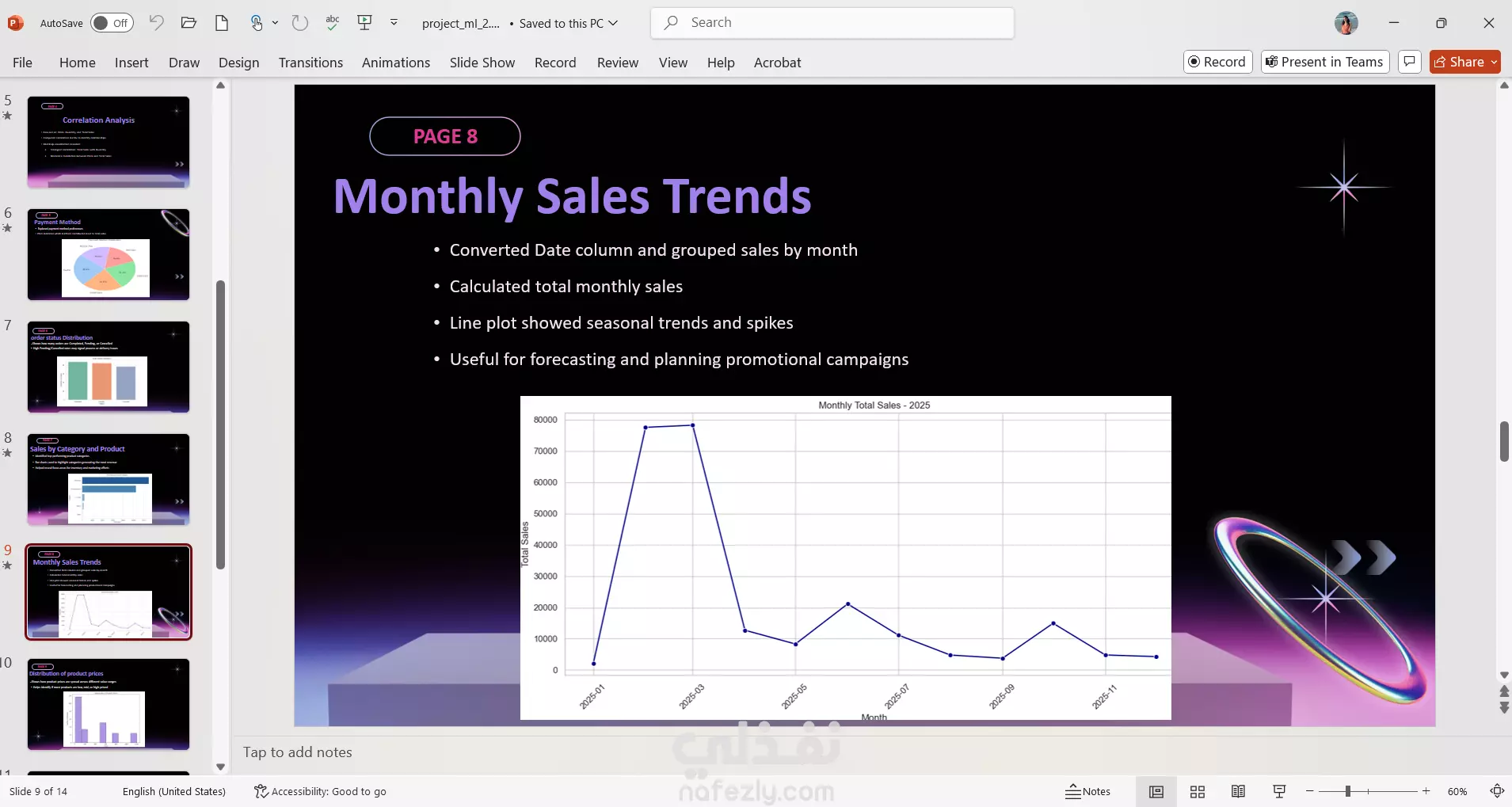
Task: Open the Saved to this PC dropdown
Action: click(568, 24)
